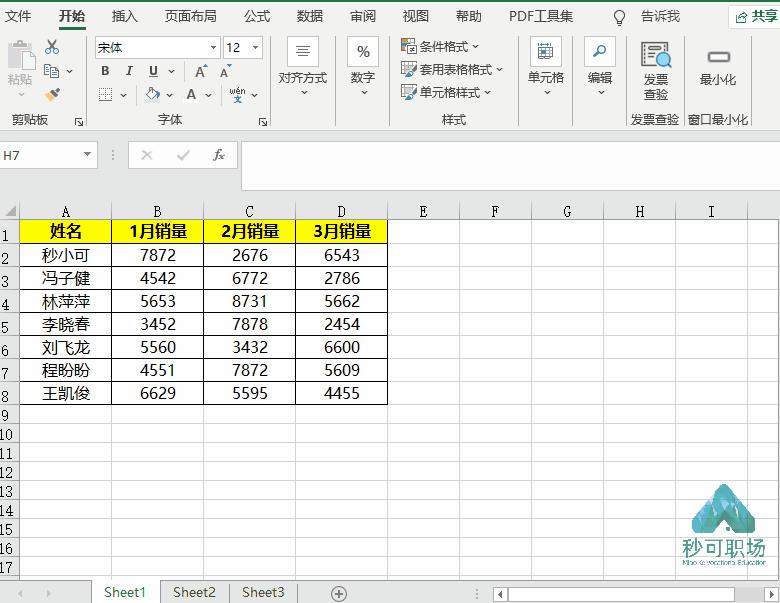Screen dimensions: 780x603
Task: Click Invoice Check (发票查验) button
Action: coord(656,71)
